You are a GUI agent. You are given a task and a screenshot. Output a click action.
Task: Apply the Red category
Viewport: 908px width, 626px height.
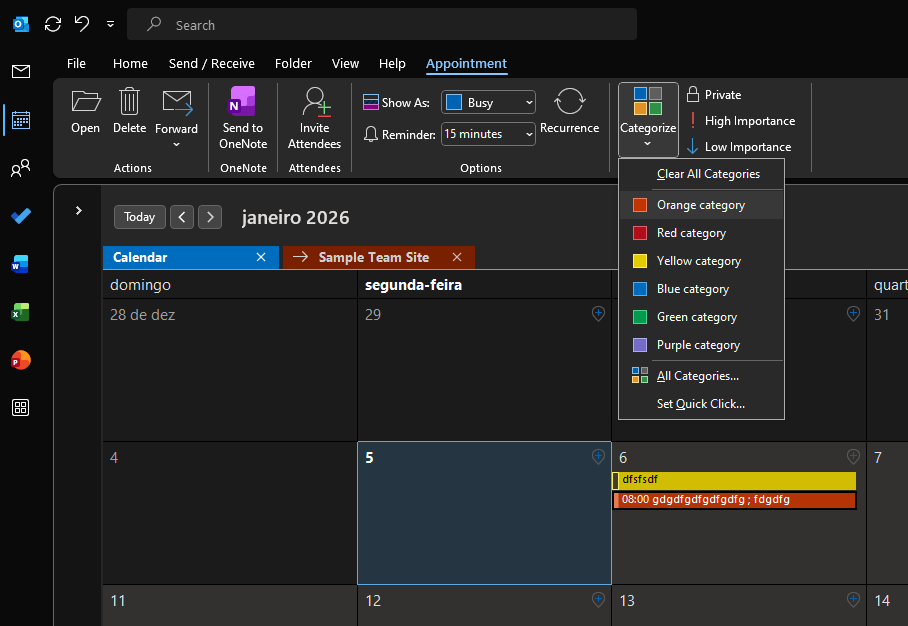(701, 233)
